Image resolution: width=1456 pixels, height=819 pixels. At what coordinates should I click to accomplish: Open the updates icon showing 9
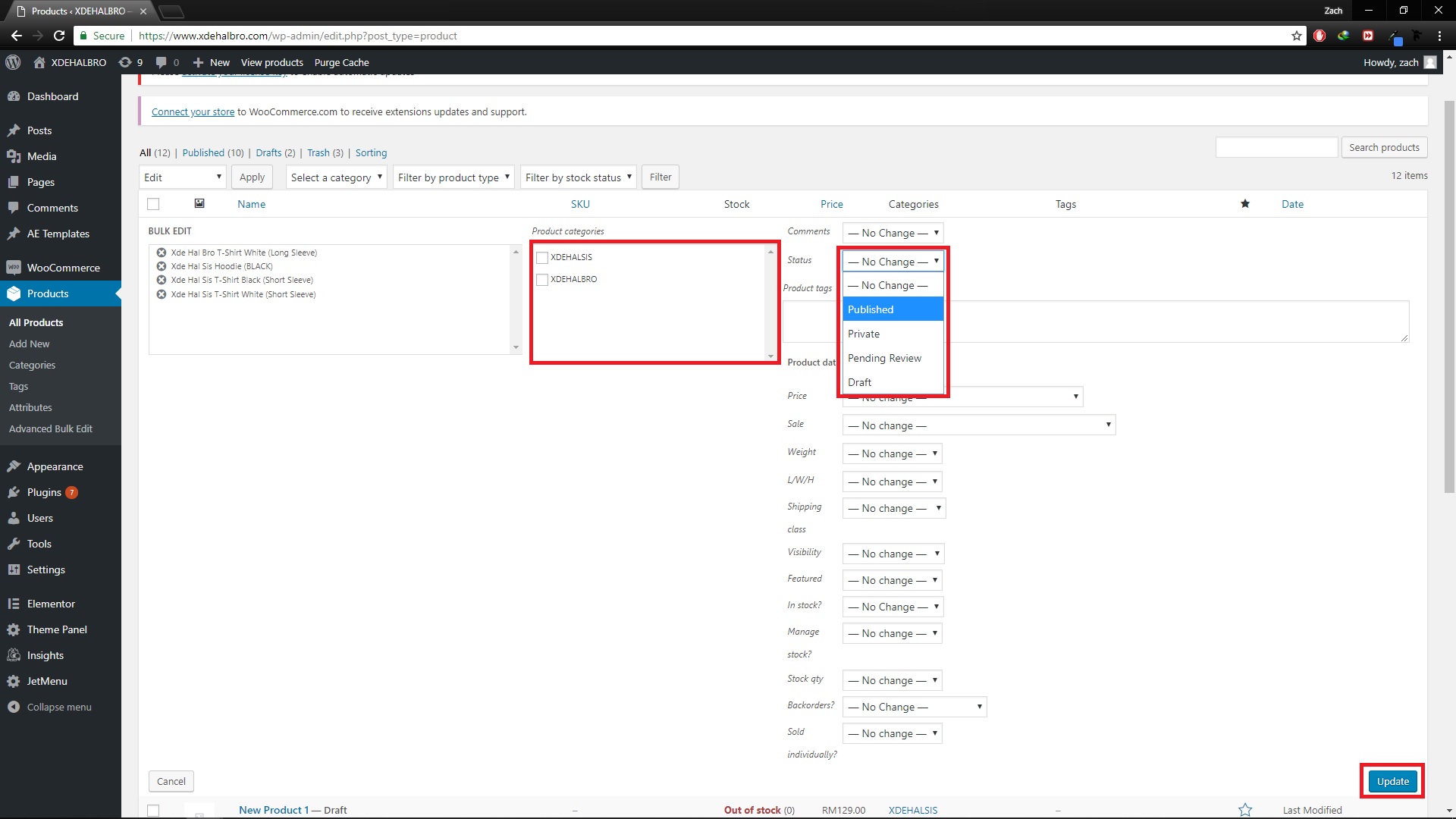pyautogui.click(x=130, y=62)
